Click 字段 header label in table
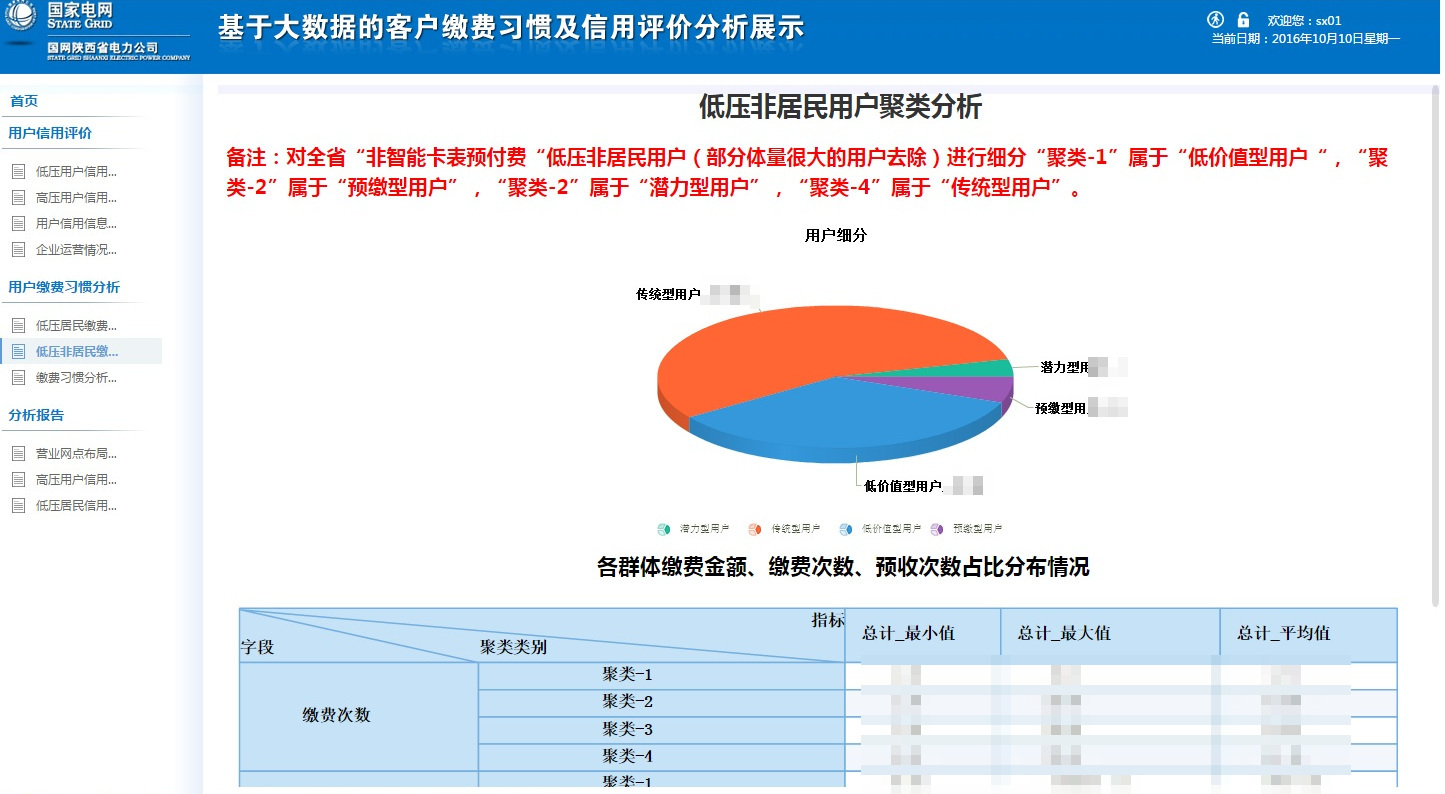Screen dimensions: 1445x794 (x=257, y=647)
